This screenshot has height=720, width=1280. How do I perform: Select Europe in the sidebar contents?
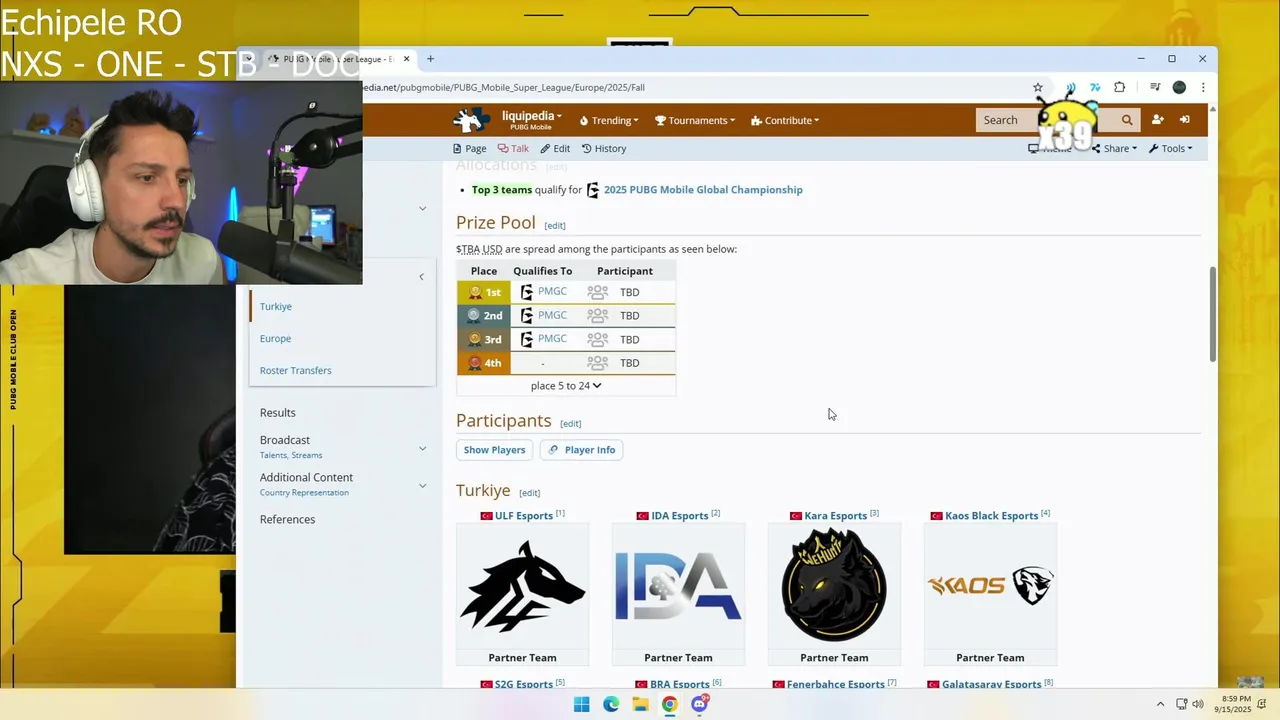pyautogui.click(x=275, y=338)
